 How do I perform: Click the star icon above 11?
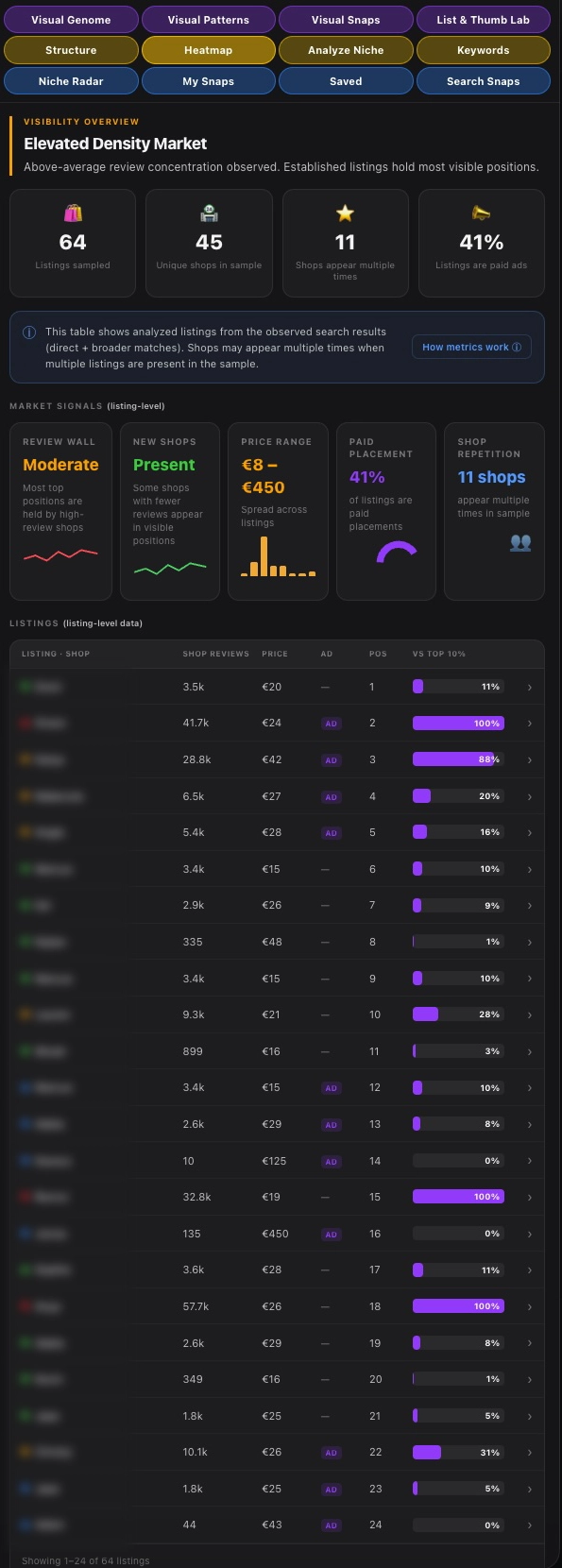[x=346, y=213]
